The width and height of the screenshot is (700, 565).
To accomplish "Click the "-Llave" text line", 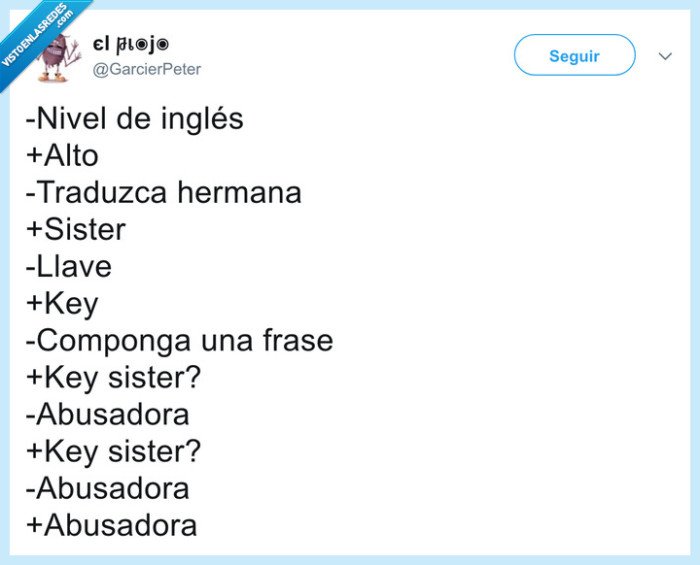I will point(69,266).
